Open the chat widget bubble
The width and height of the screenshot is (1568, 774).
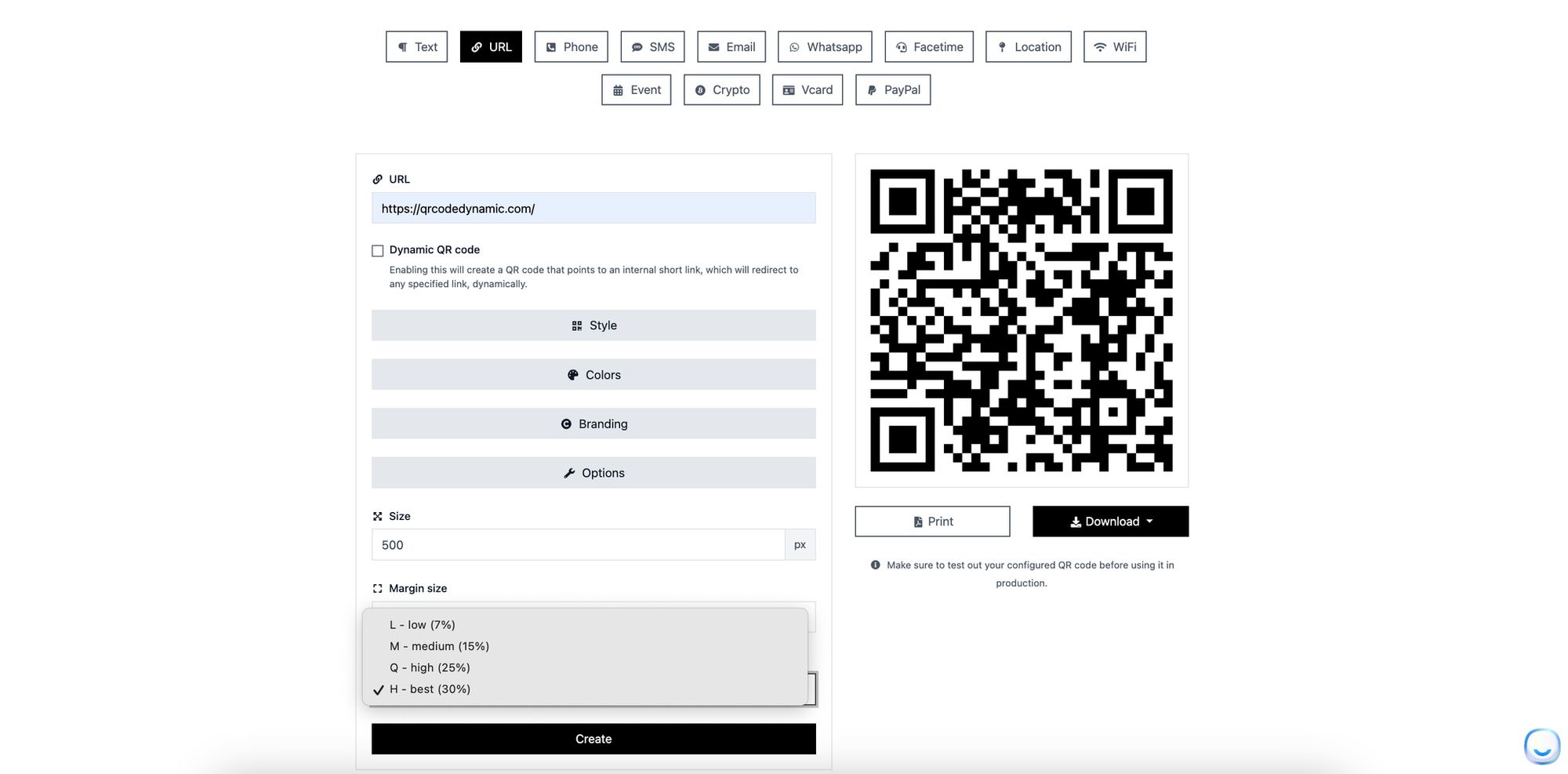point(1542,746)
